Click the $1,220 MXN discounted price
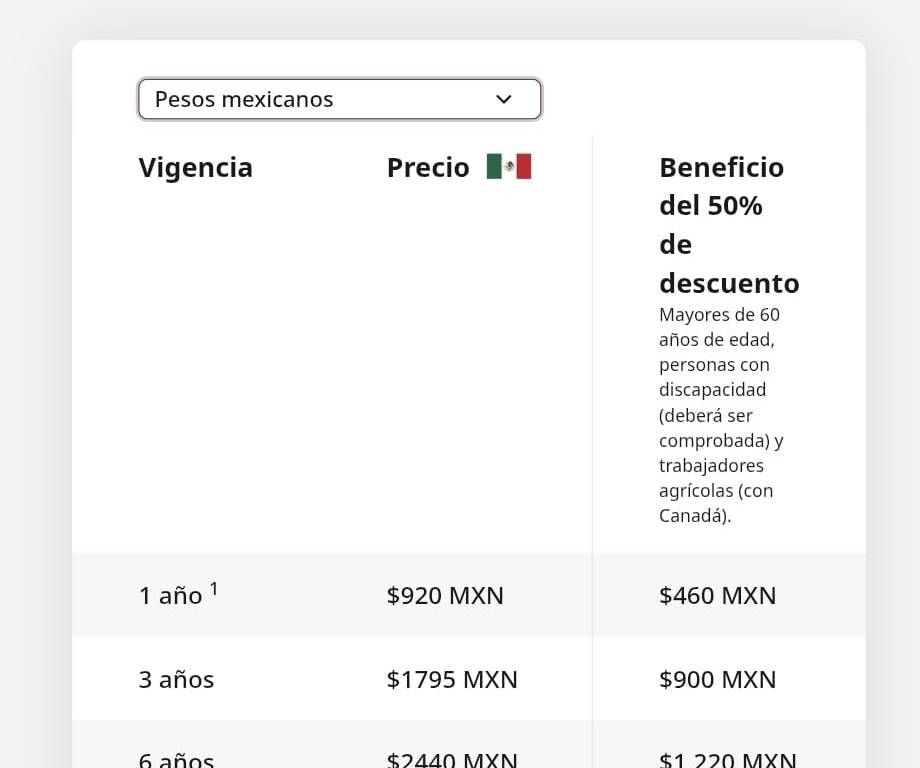Screen dimensions: 920x768 727,760
